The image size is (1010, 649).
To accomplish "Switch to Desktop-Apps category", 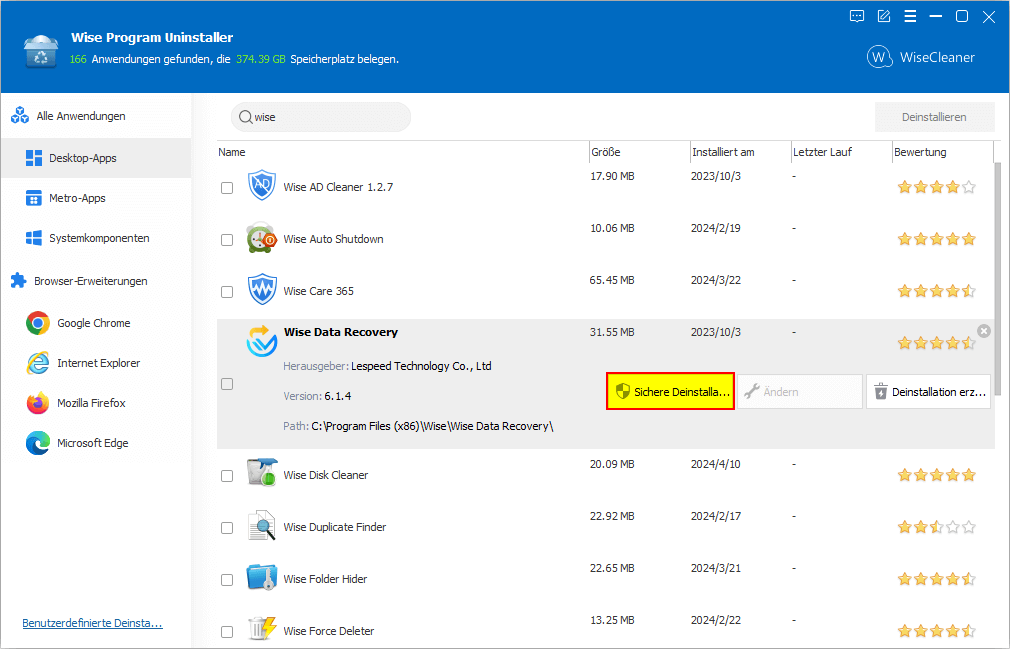I will click(96, 158).
